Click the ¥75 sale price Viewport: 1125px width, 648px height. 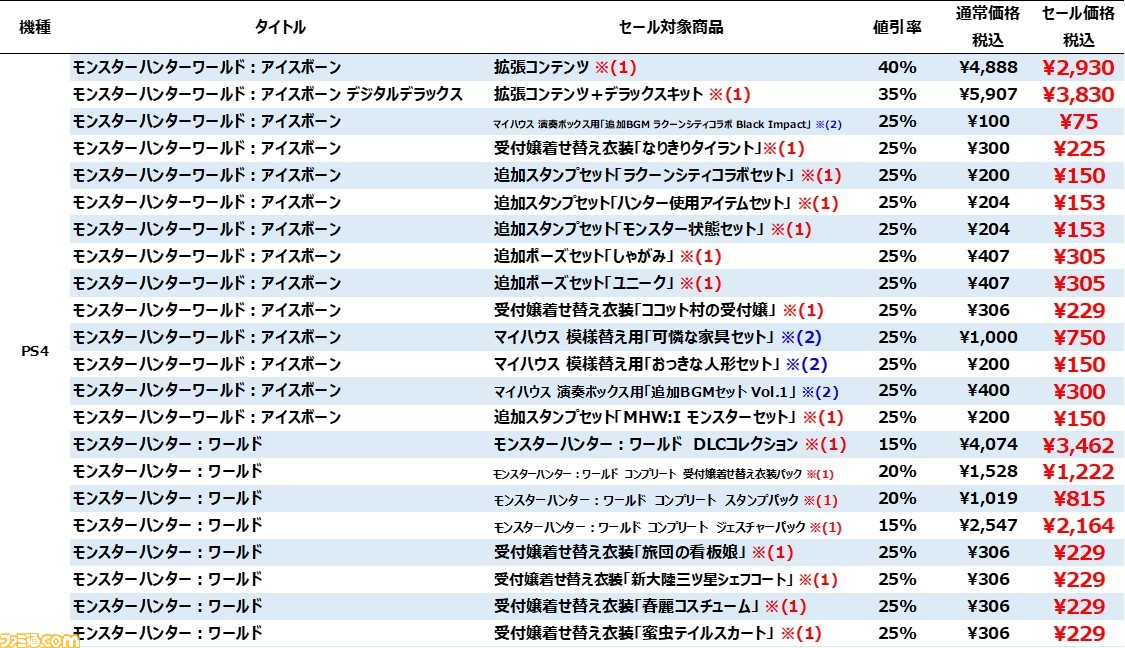(1078, 121)
